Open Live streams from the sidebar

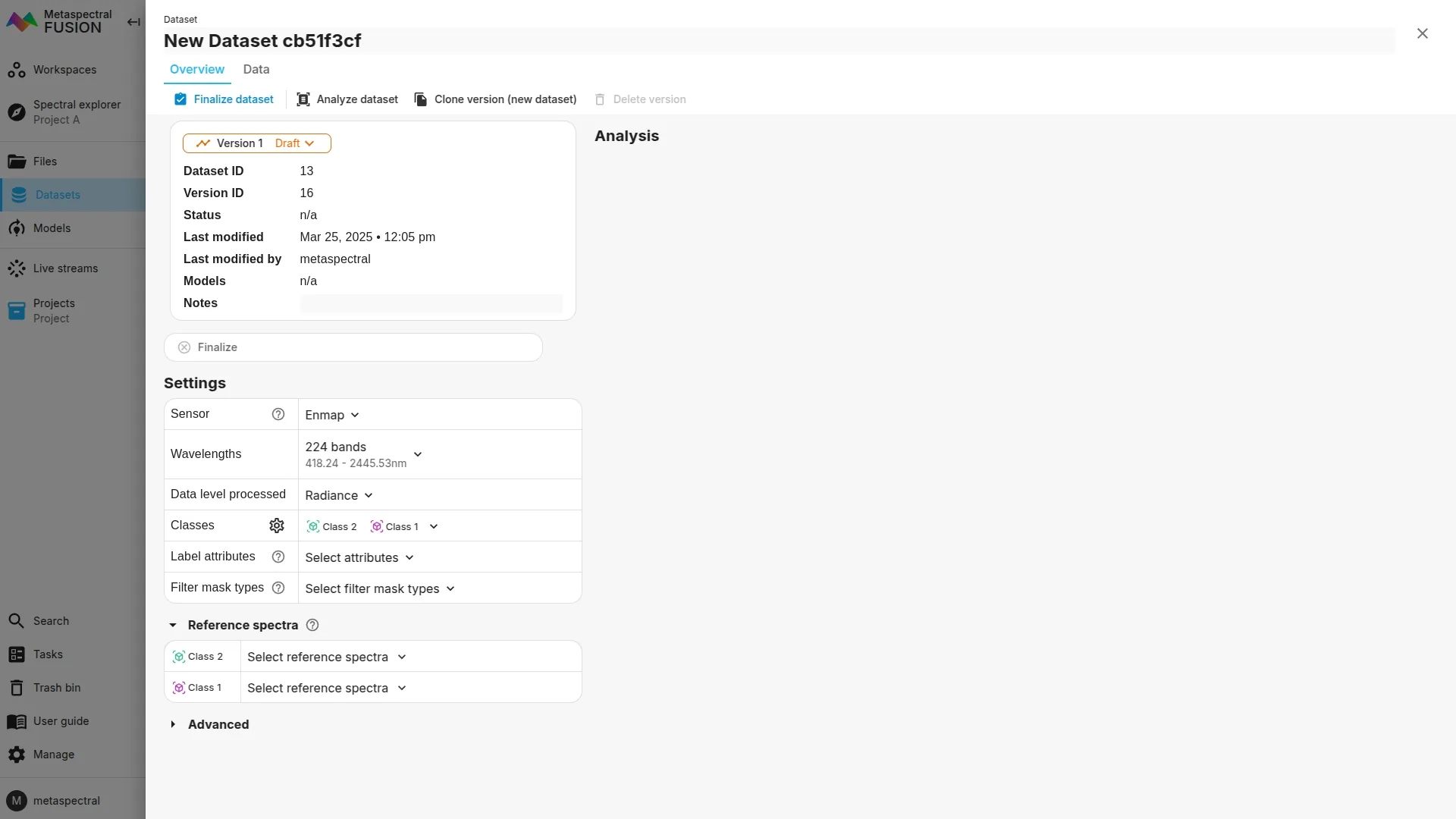(x=65, y=268)
